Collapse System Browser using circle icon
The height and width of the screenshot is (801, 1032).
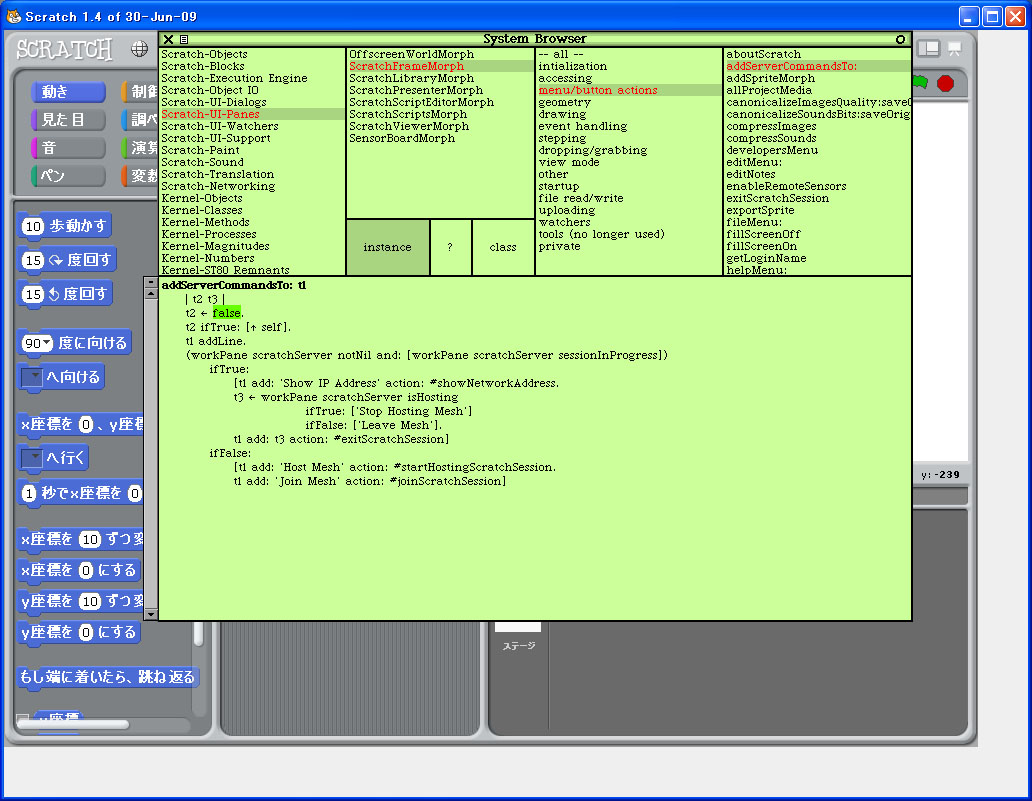click(900, 39)
